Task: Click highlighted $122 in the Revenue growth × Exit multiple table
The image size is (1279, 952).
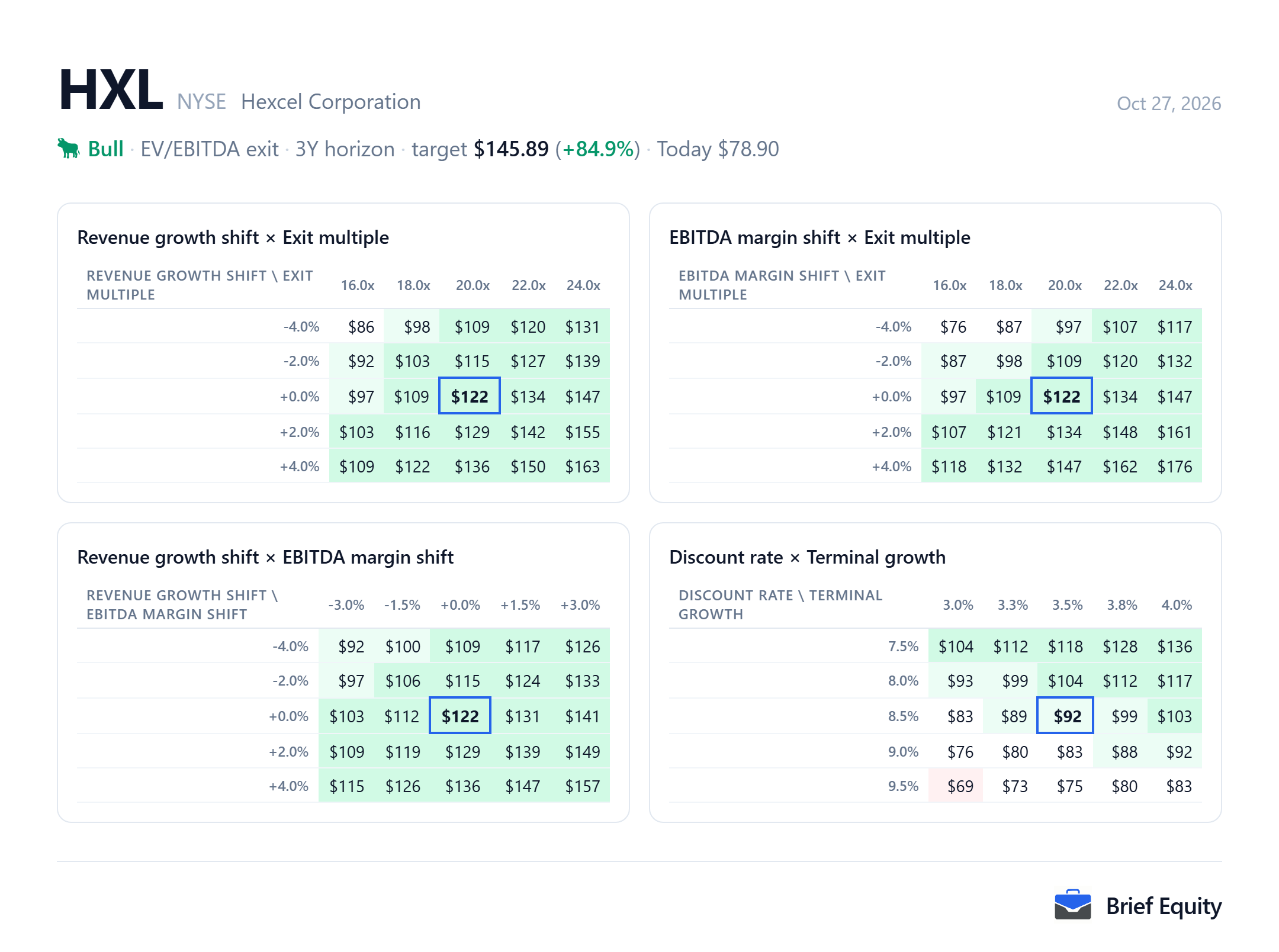Action: coord(470,396)
